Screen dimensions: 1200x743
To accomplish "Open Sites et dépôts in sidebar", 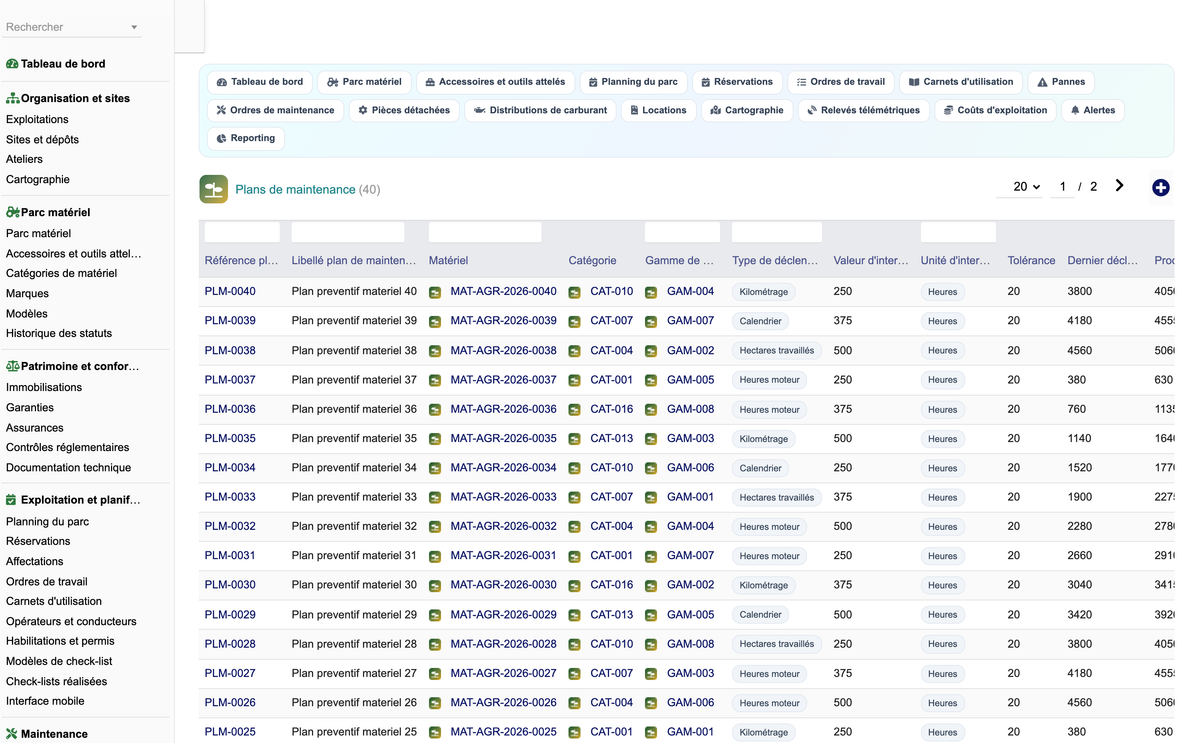I will pyautogui.click(x=42, y=139).
